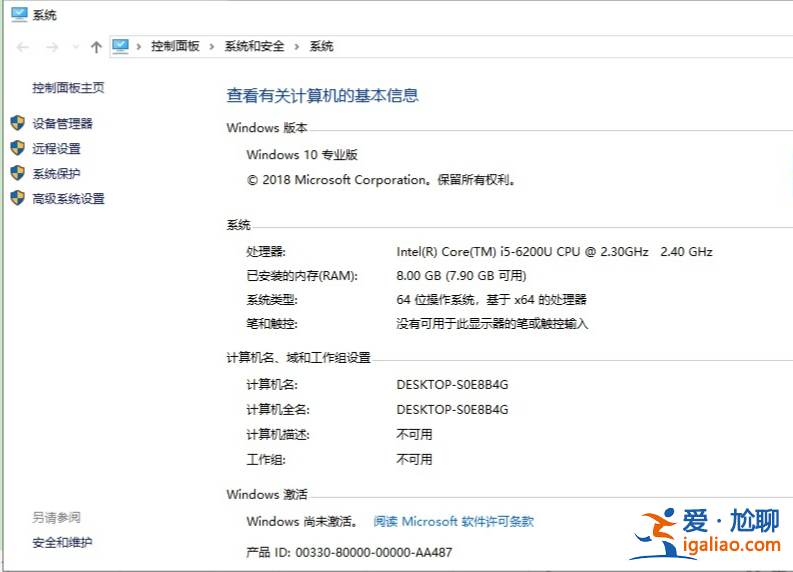Click 另请参阅 label in sidebar
The width and height of the screenshot is (793, 572).
[x=57, y=517]
